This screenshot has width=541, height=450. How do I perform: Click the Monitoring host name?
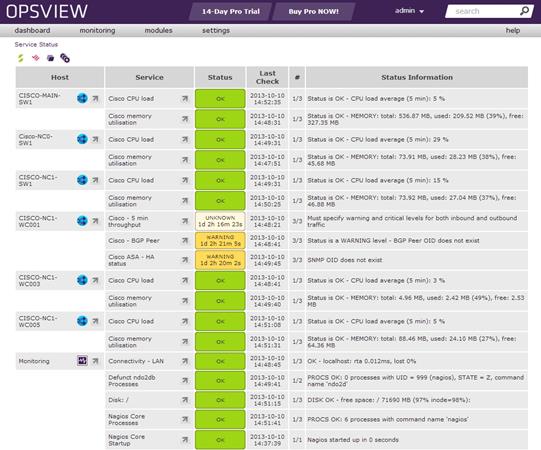point(34,361)
